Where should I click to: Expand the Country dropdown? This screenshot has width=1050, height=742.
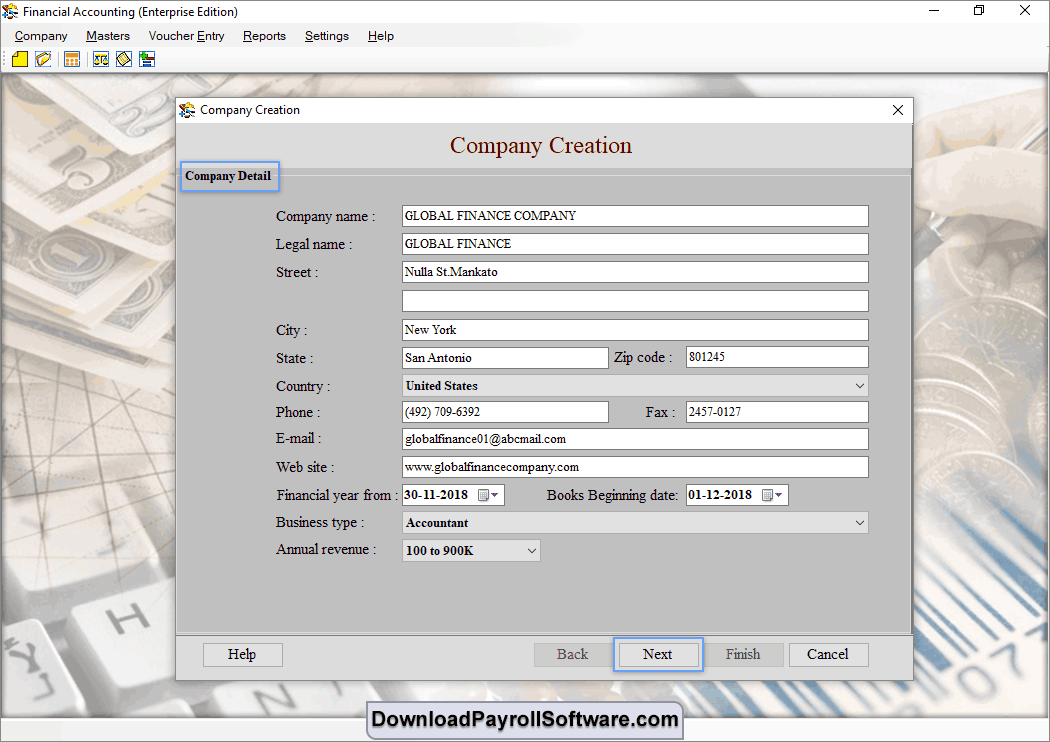coord(859,386)
